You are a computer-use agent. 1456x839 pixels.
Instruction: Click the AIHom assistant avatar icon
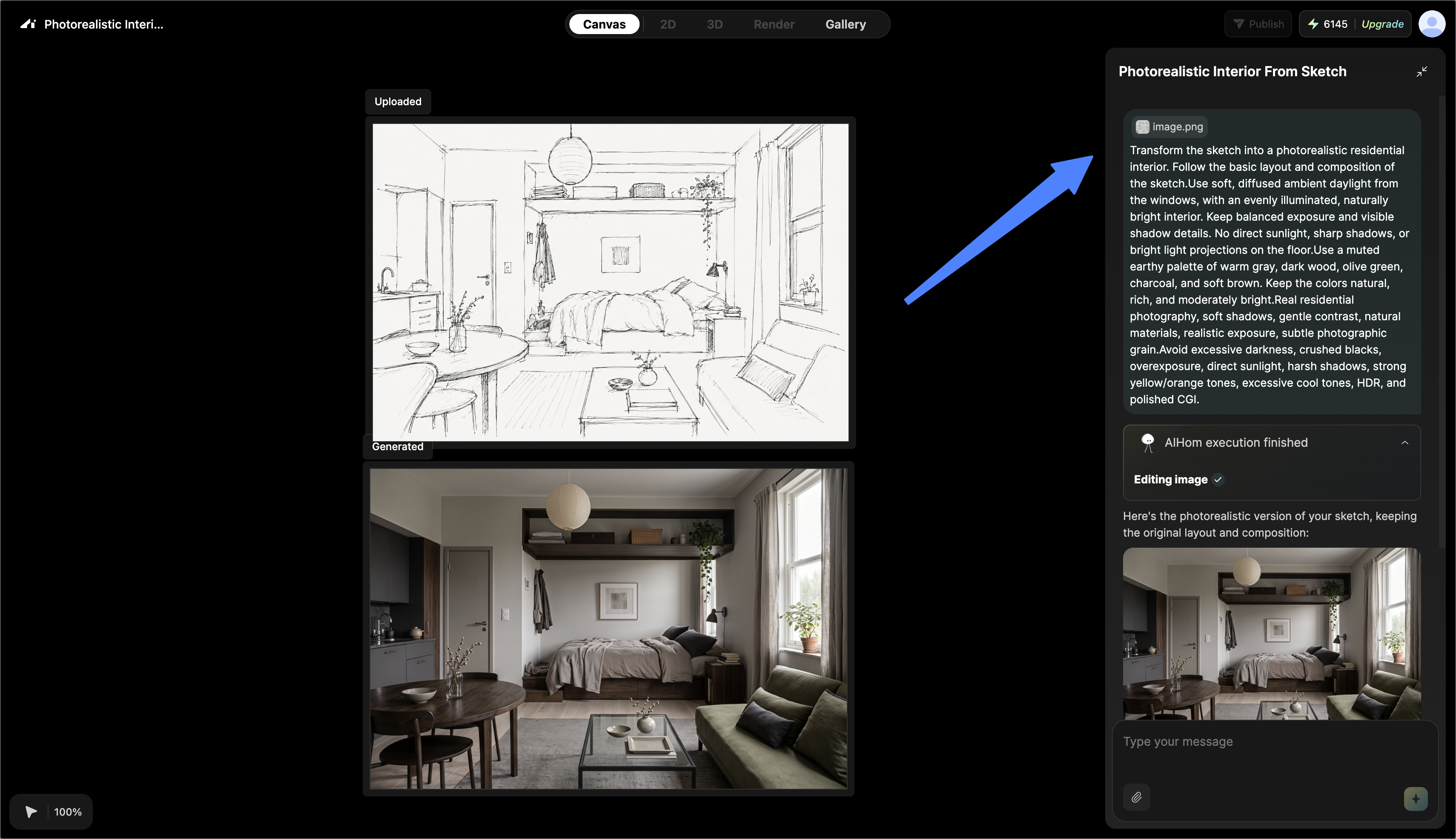pyautogui.click(x=1148, y=442)
